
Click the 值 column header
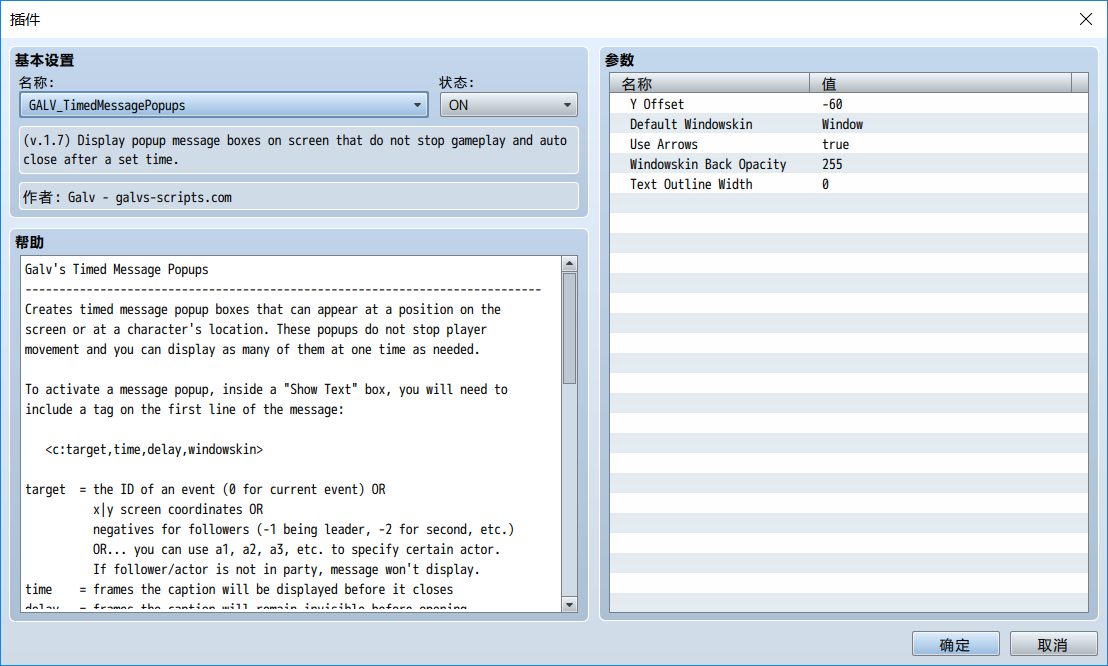click(x=941, y=83)
